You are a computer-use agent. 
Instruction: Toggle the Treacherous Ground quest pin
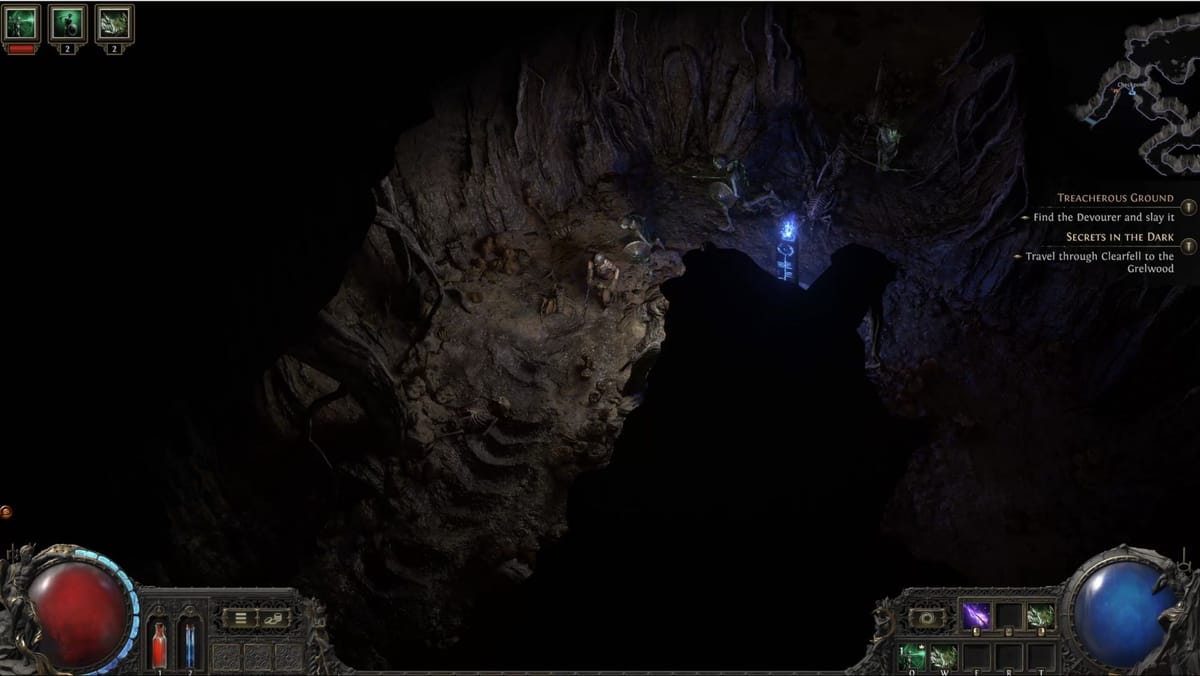click(1187, 207)
